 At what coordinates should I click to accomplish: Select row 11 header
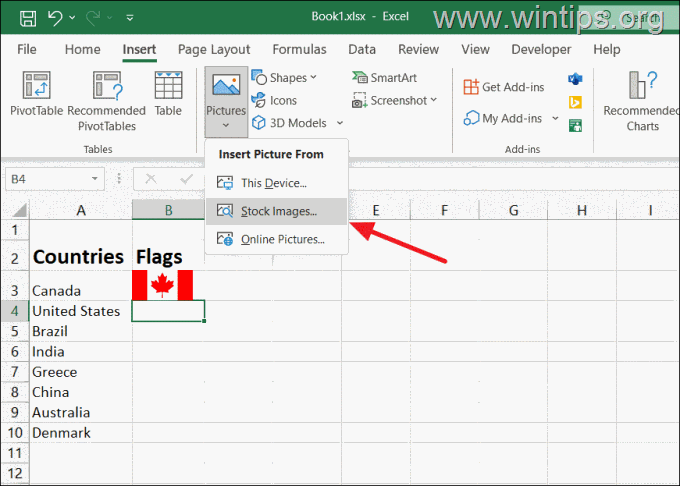coord(15,453)
